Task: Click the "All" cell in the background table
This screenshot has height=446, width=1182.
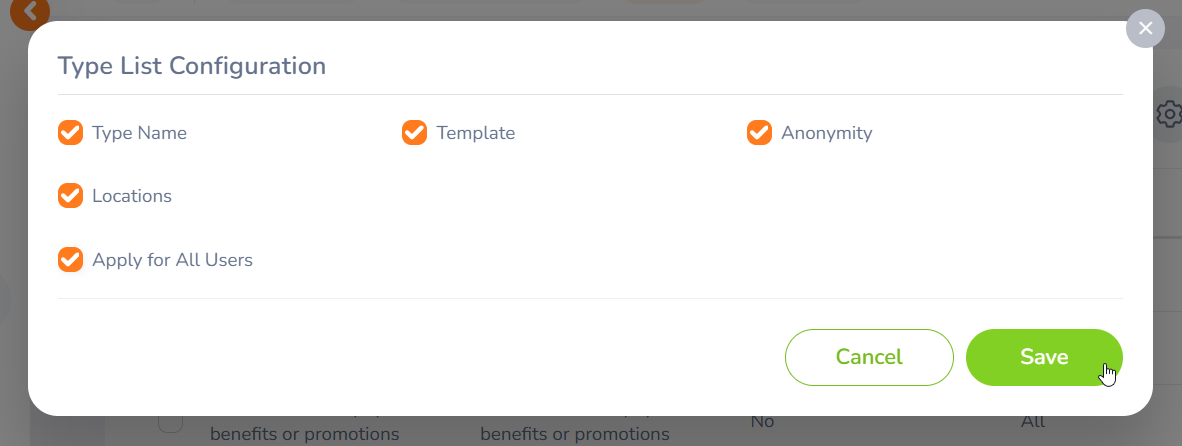Action: click(1033, 422)
